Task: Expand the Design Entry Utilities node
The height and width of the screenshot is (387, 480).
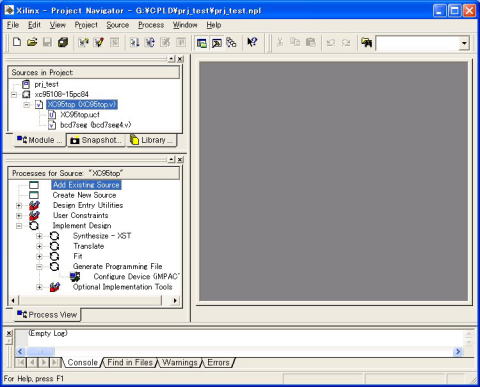Action: coord(19,206)
